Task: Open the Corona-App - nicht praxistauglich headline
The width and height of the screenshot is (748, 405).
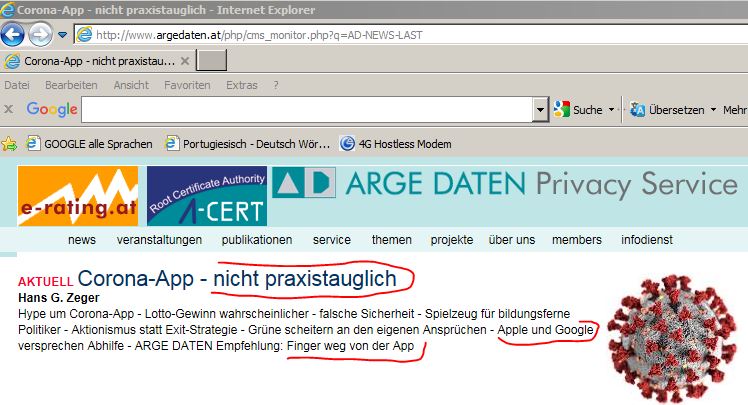Action: [x=237, y=279]
